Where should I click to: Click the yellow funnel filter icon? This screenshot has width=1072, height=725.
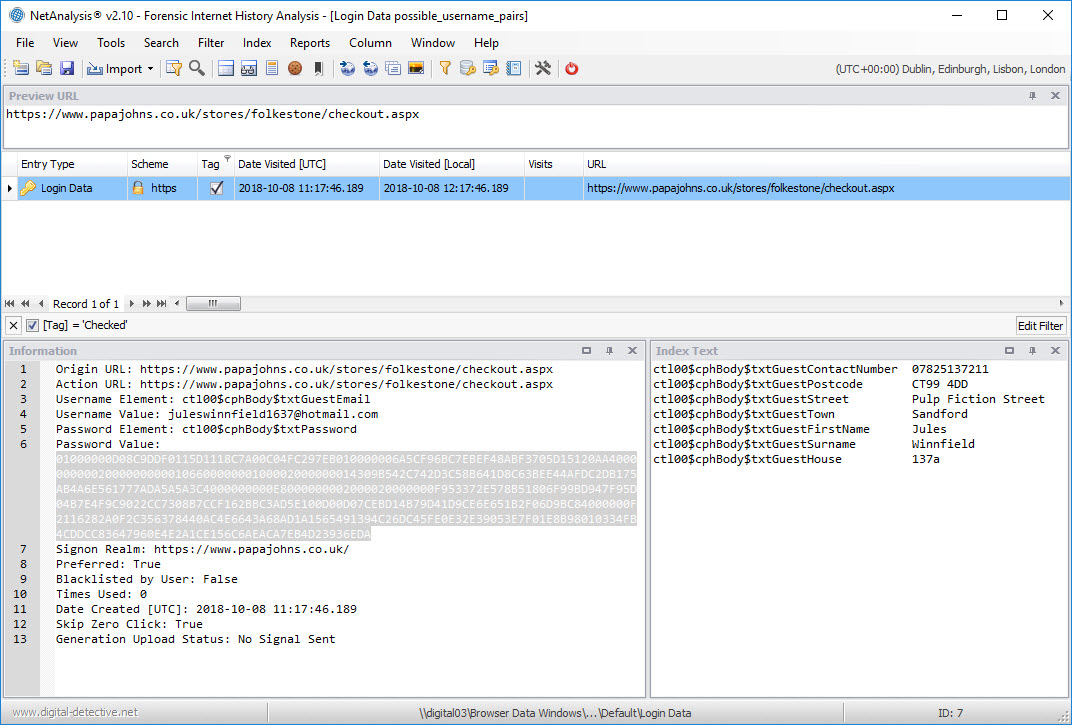pos(445,68)
